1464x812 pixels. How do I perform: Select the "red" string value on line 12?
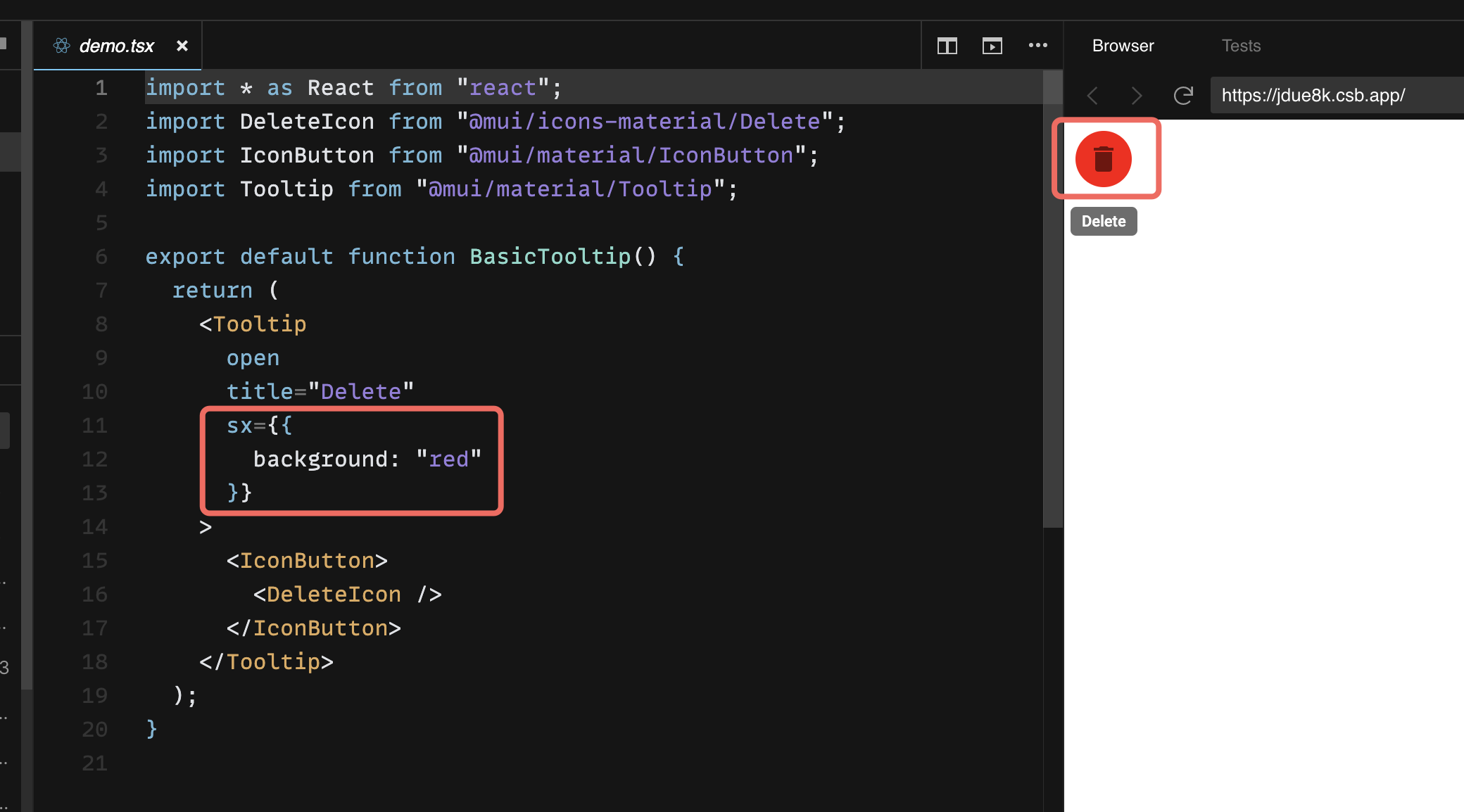450,459
